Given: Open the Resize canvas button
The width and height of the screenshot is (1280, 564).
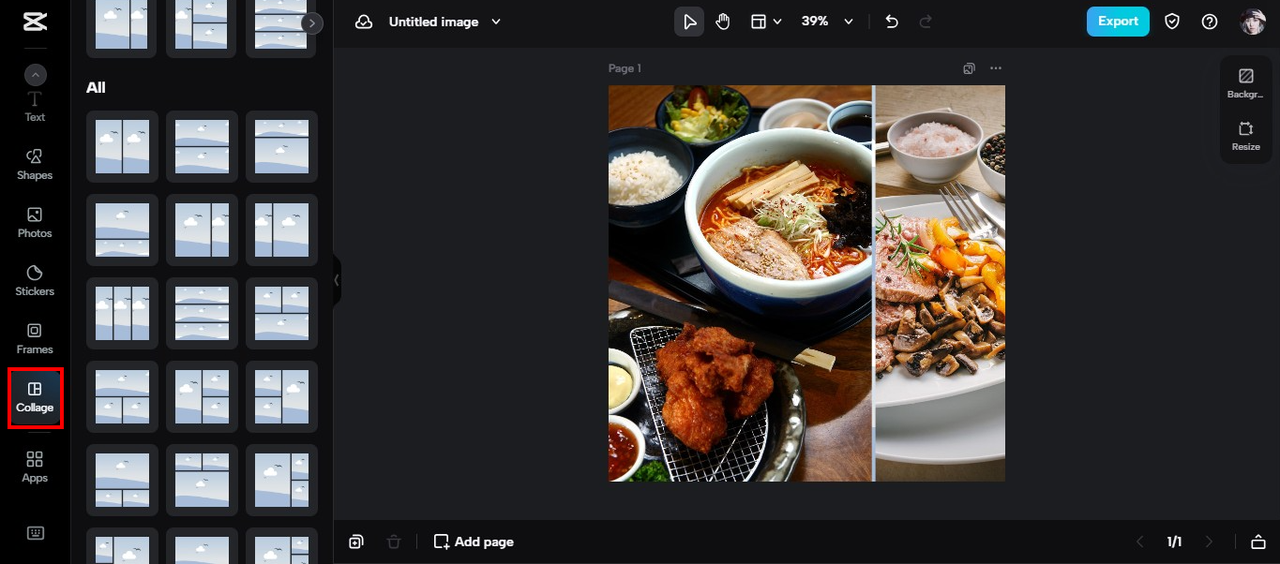Looking at the screenshot, I should [x=1246, y=136].
